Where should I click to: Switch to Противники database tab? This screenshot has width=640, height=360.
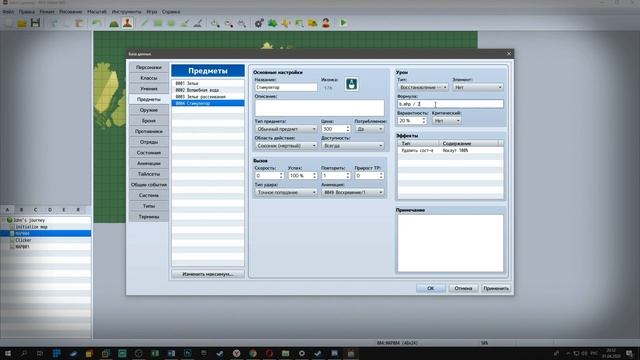tap(149, 131)
